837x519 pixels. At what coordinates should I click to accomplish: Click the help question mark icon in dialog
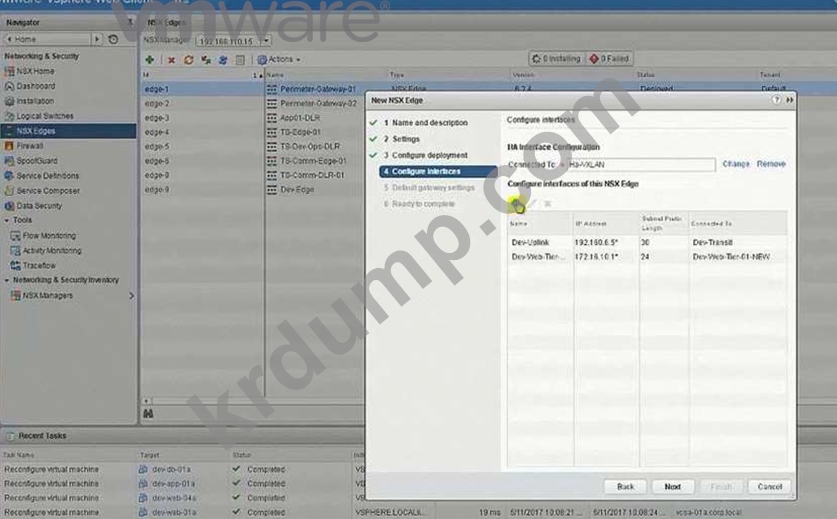click(776, 100)
